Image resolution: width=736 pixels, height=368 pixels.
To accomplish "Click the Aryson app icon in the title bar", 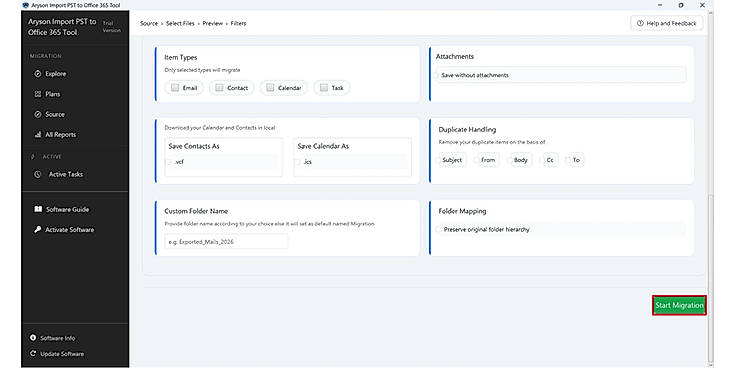I will (x=25, y=5).
